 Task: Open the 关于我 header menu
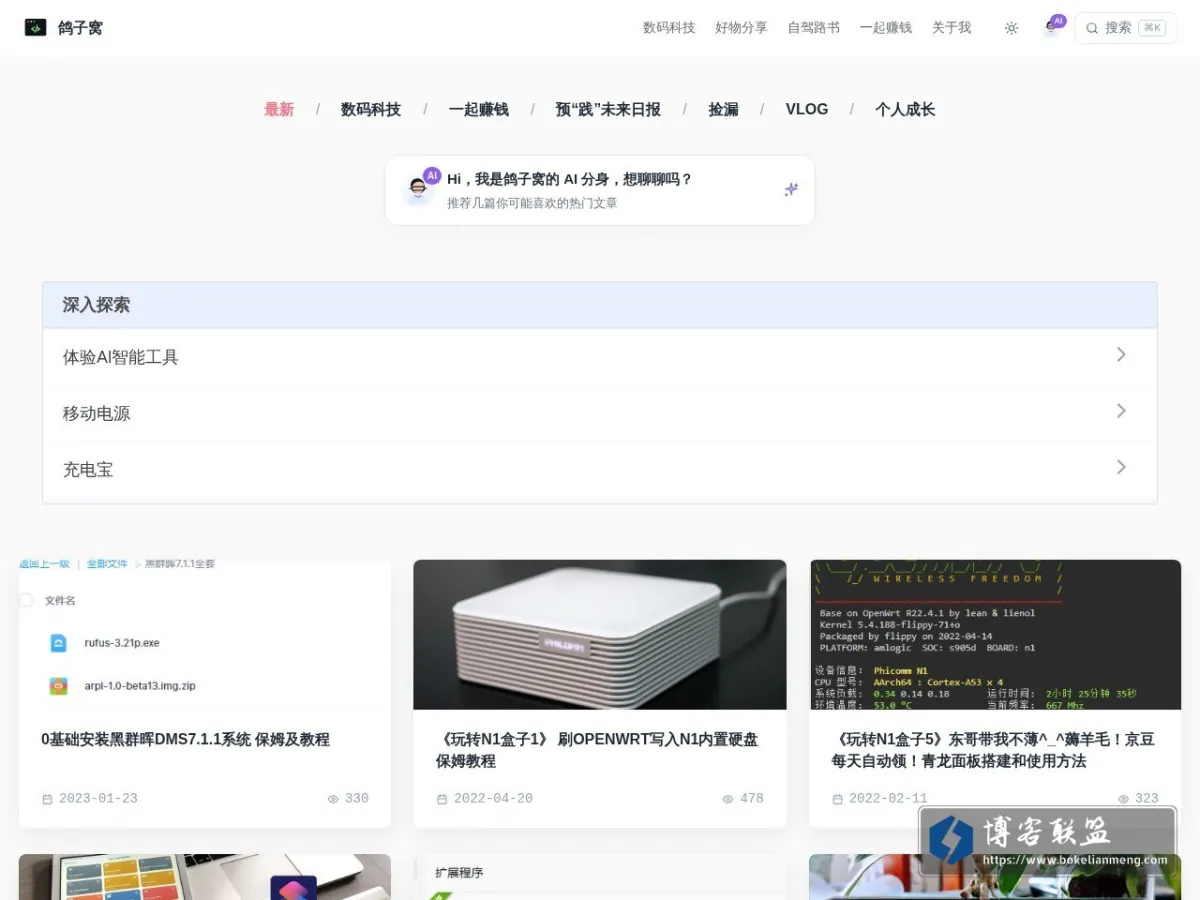[952, 28]
